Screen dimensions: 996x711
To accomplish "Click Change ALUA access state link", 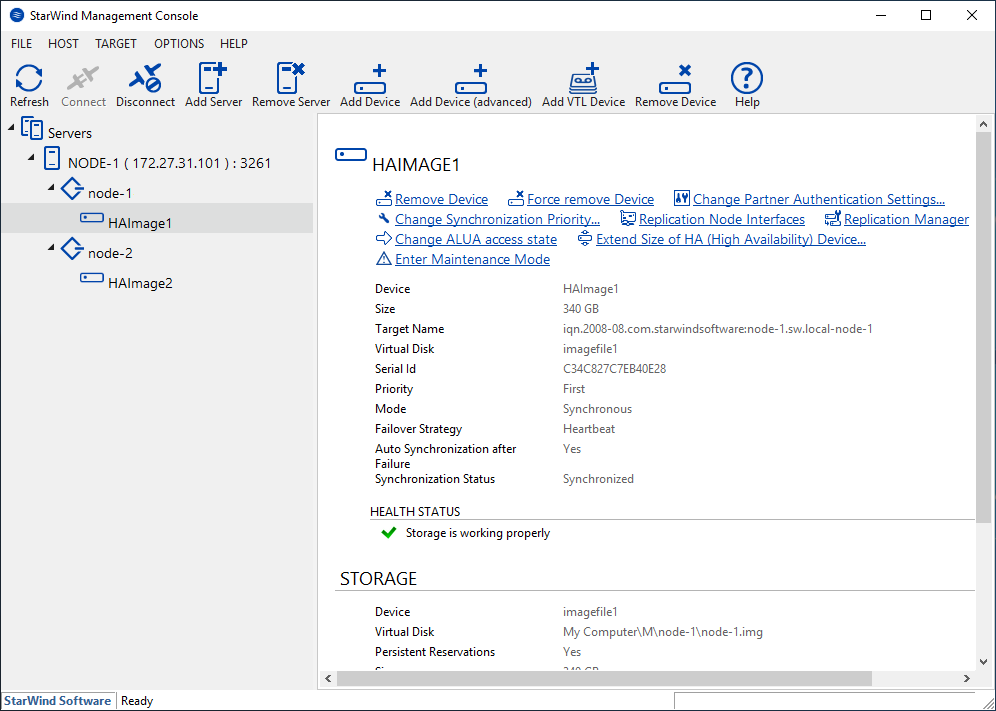I will pos(476,240).
